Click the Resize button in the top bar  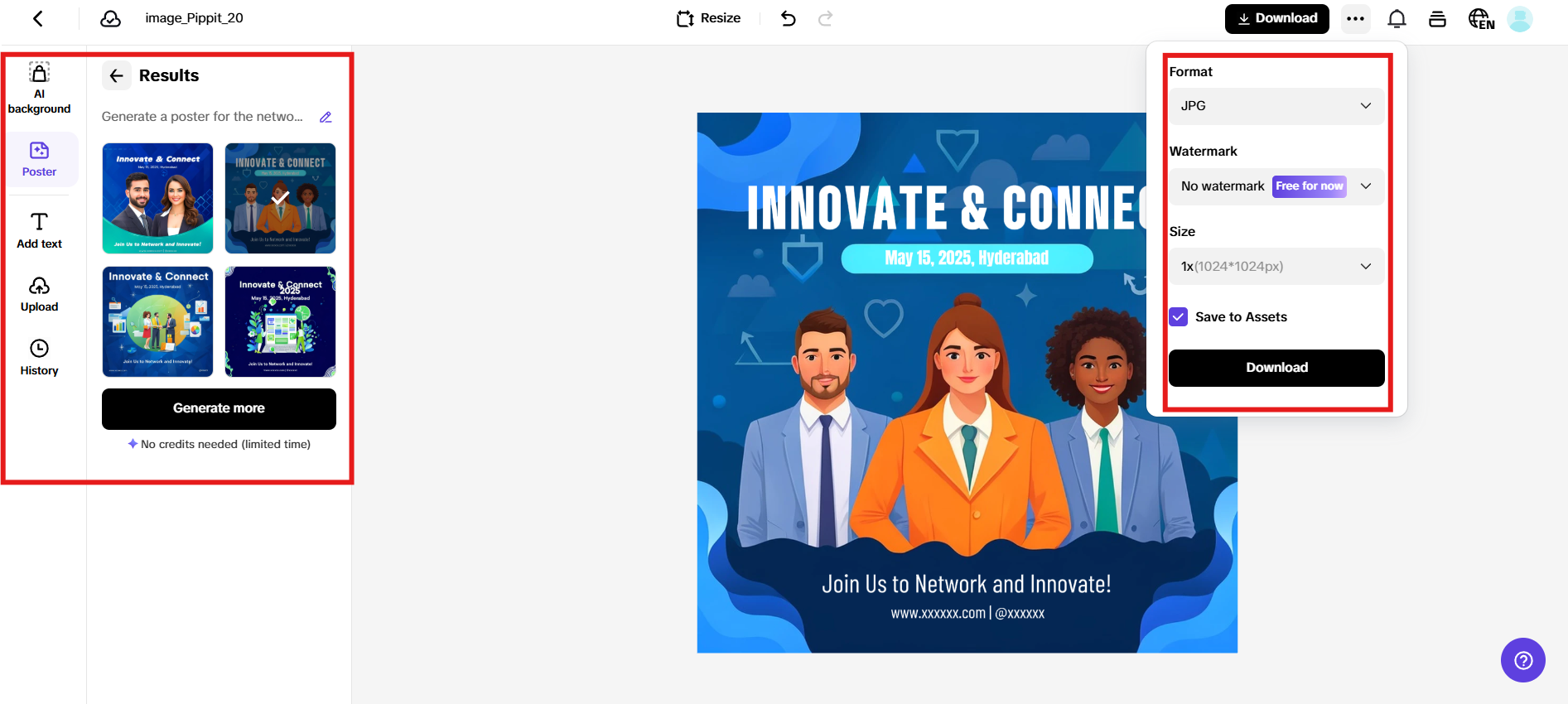(708, 18)
